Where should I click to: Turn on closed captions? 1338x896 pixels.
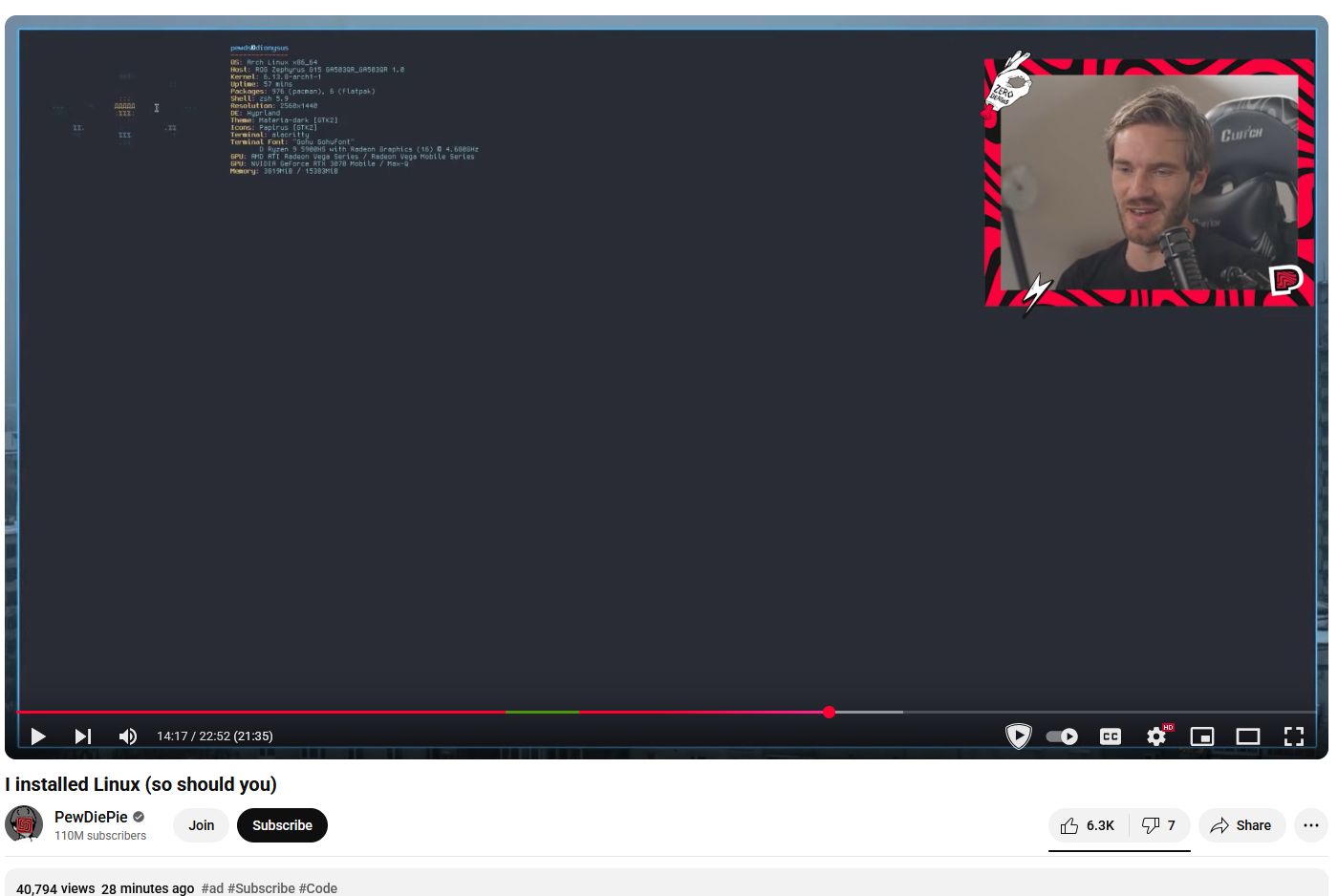[x=1110, y=736]
